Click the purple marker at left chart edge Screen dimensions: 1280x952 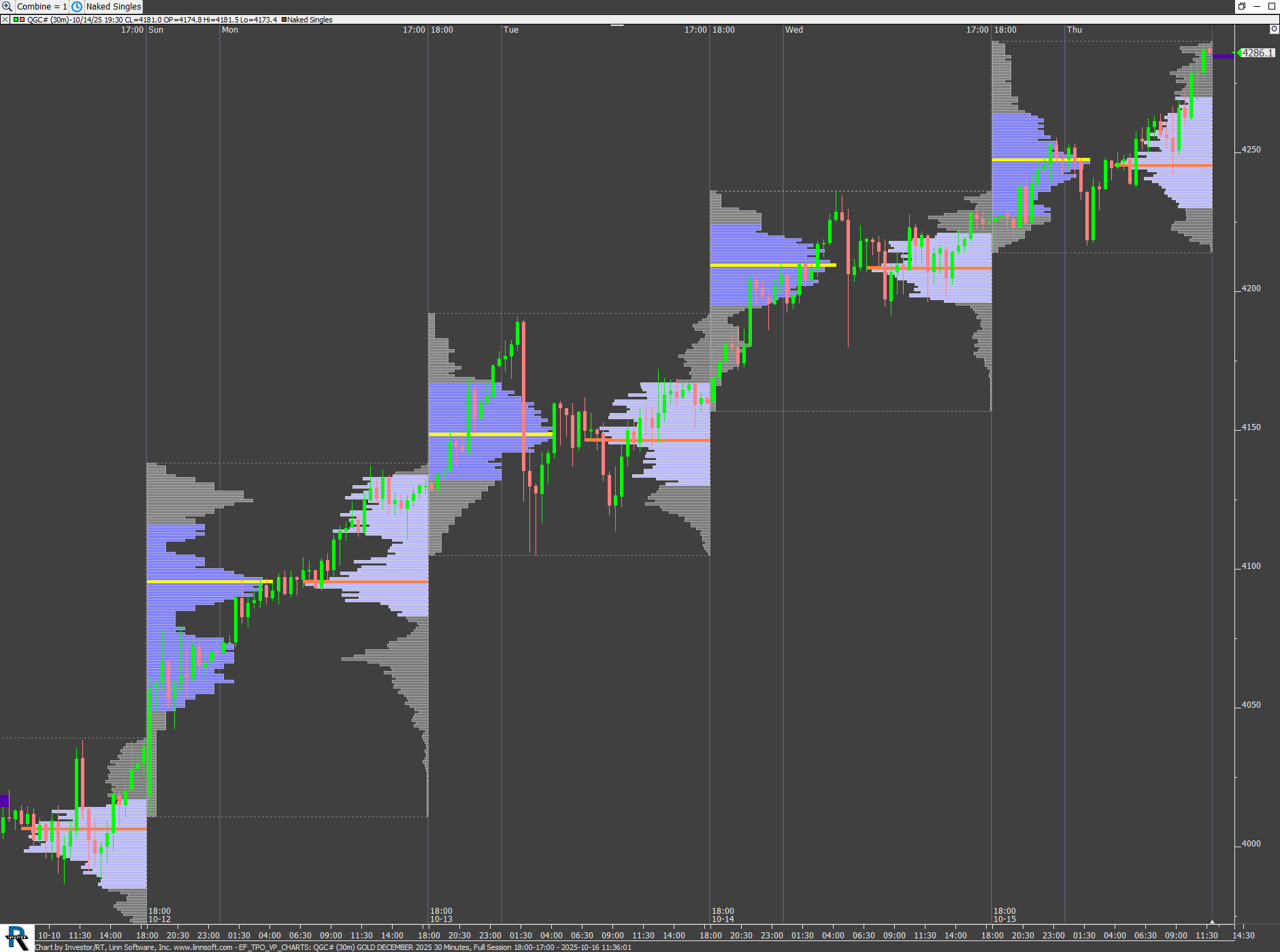pos(4,800)
